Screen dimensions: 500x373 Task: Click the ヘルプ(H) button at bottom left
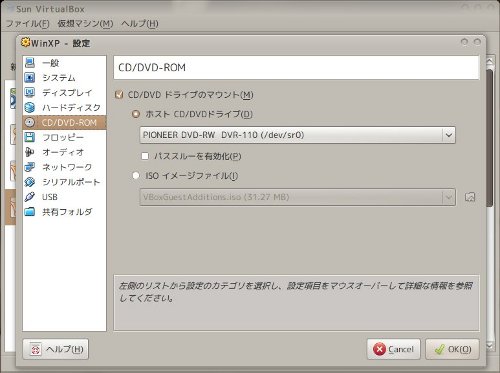[56, 349]
